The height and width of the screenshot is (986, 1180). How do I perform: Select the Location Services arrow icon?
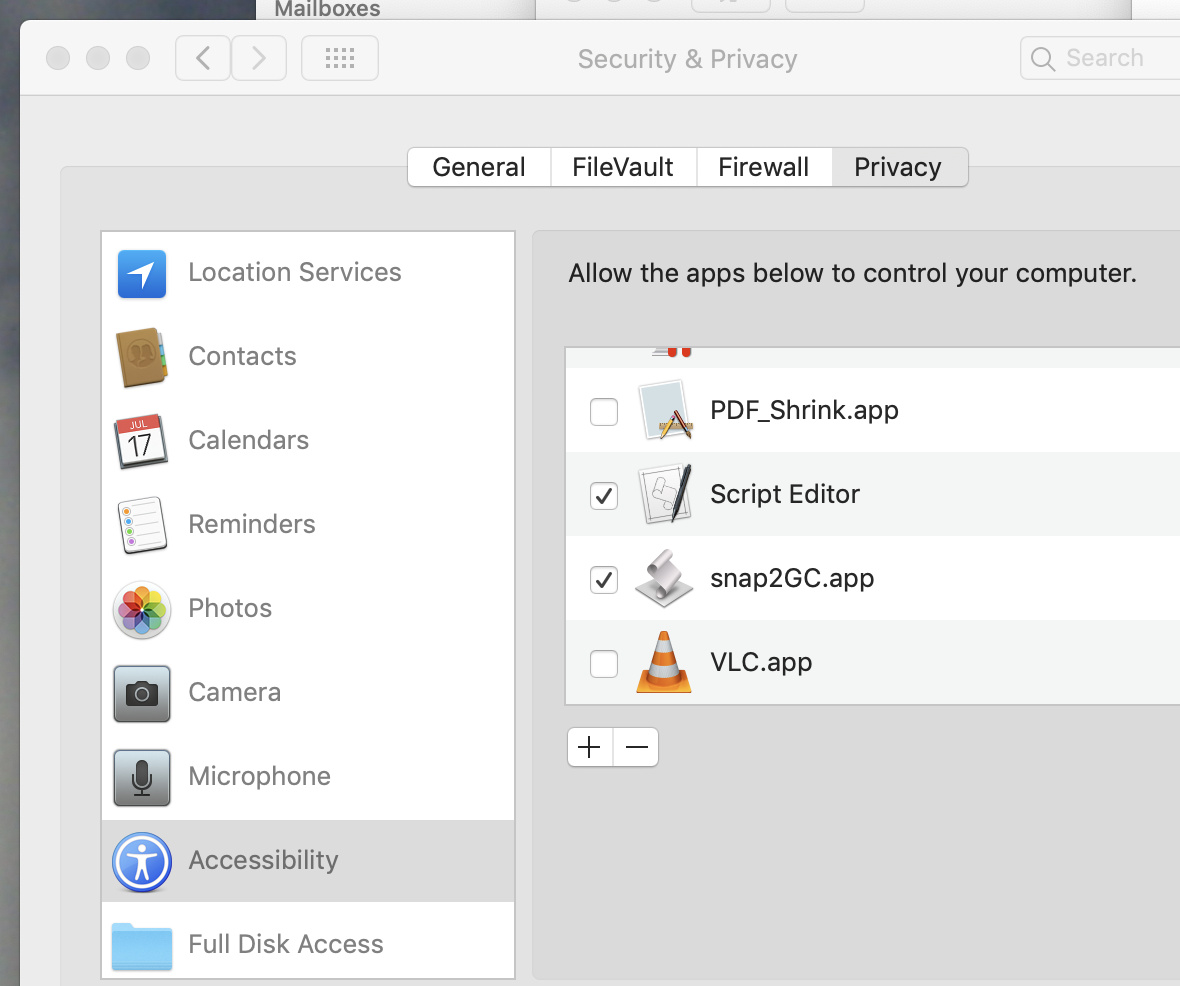(x=142, y=274)
